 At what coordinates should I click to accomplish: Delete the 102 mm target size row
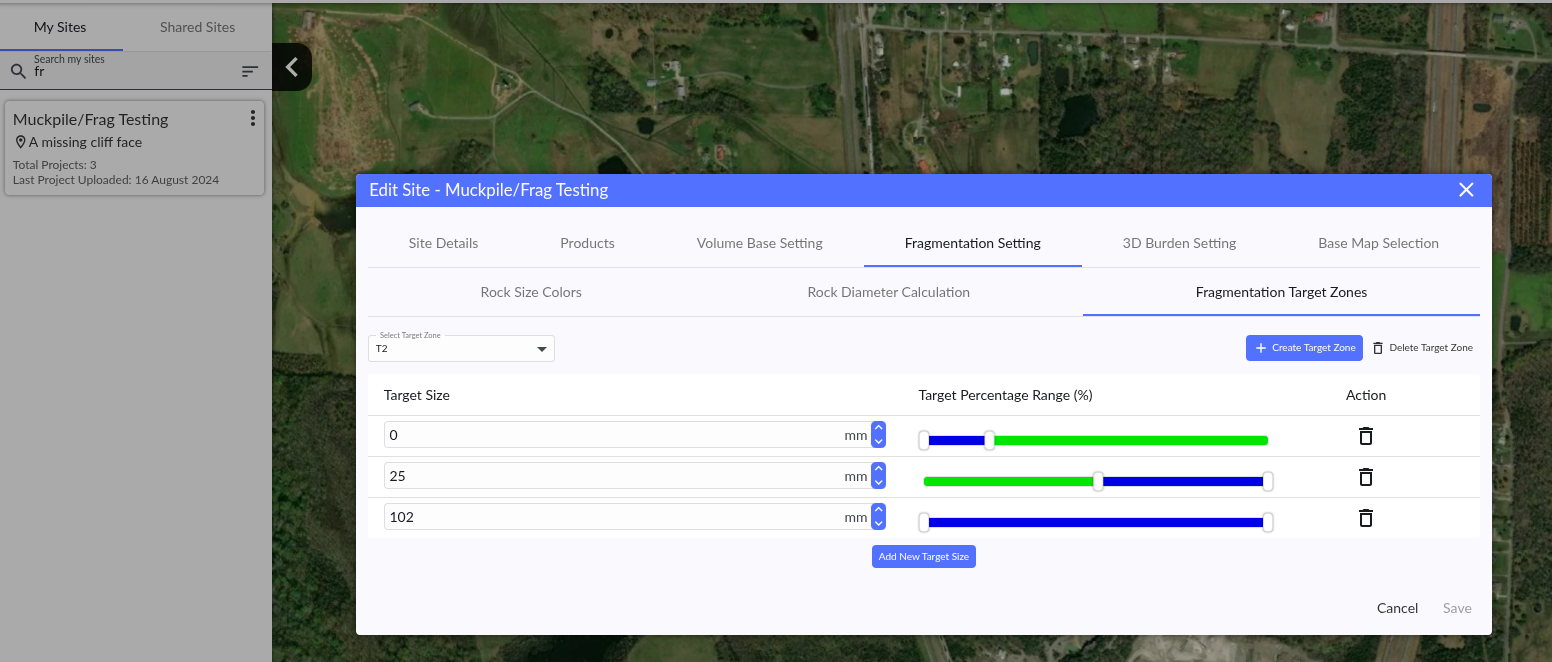point(1365,518)
